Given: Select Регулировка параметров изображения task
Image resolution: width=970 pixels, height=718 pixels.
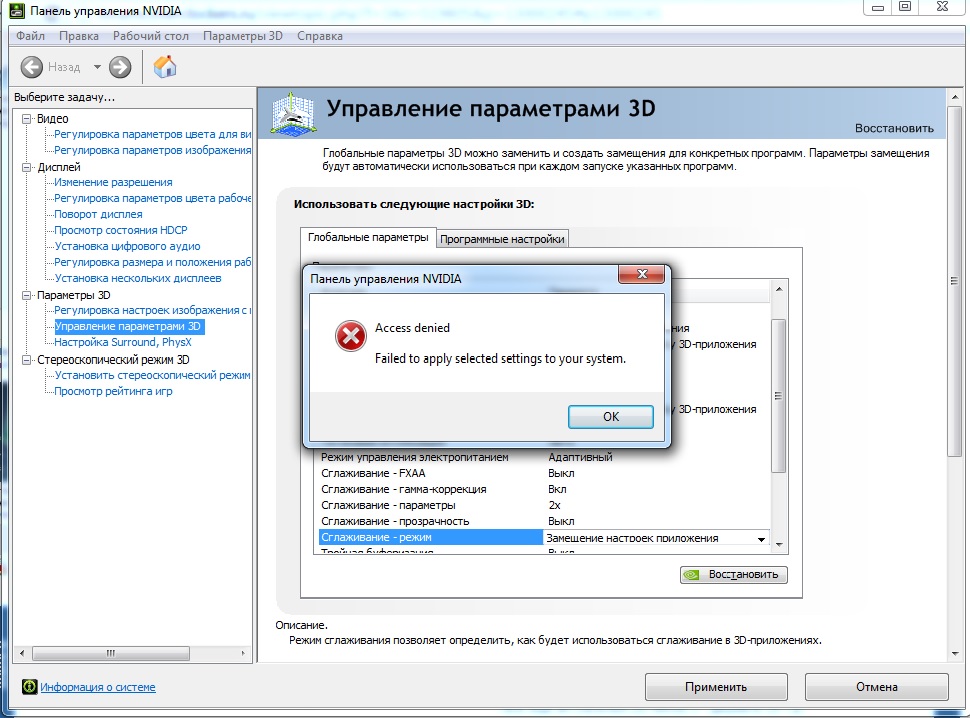Looking at the screenshot, I should click(x=152, y=150).
